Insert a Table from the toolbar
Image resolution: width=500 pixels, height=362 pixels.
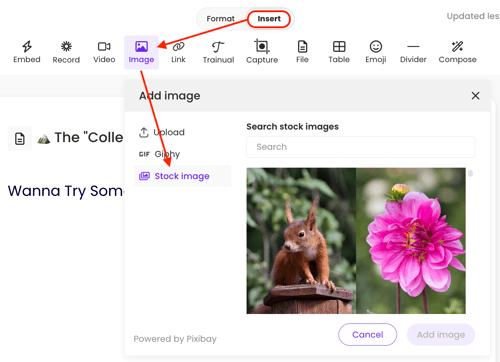[x=339, y=52]
